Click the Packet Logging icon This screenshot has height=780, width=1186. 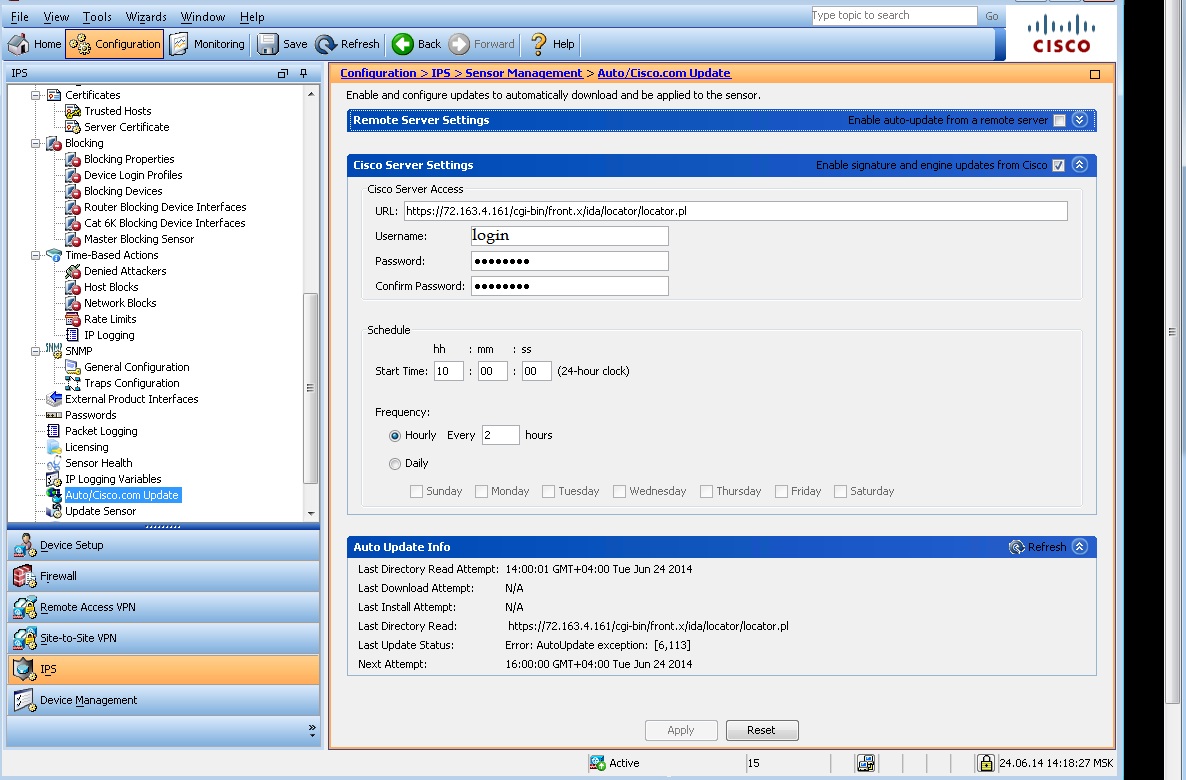click(x=54, y=431)
